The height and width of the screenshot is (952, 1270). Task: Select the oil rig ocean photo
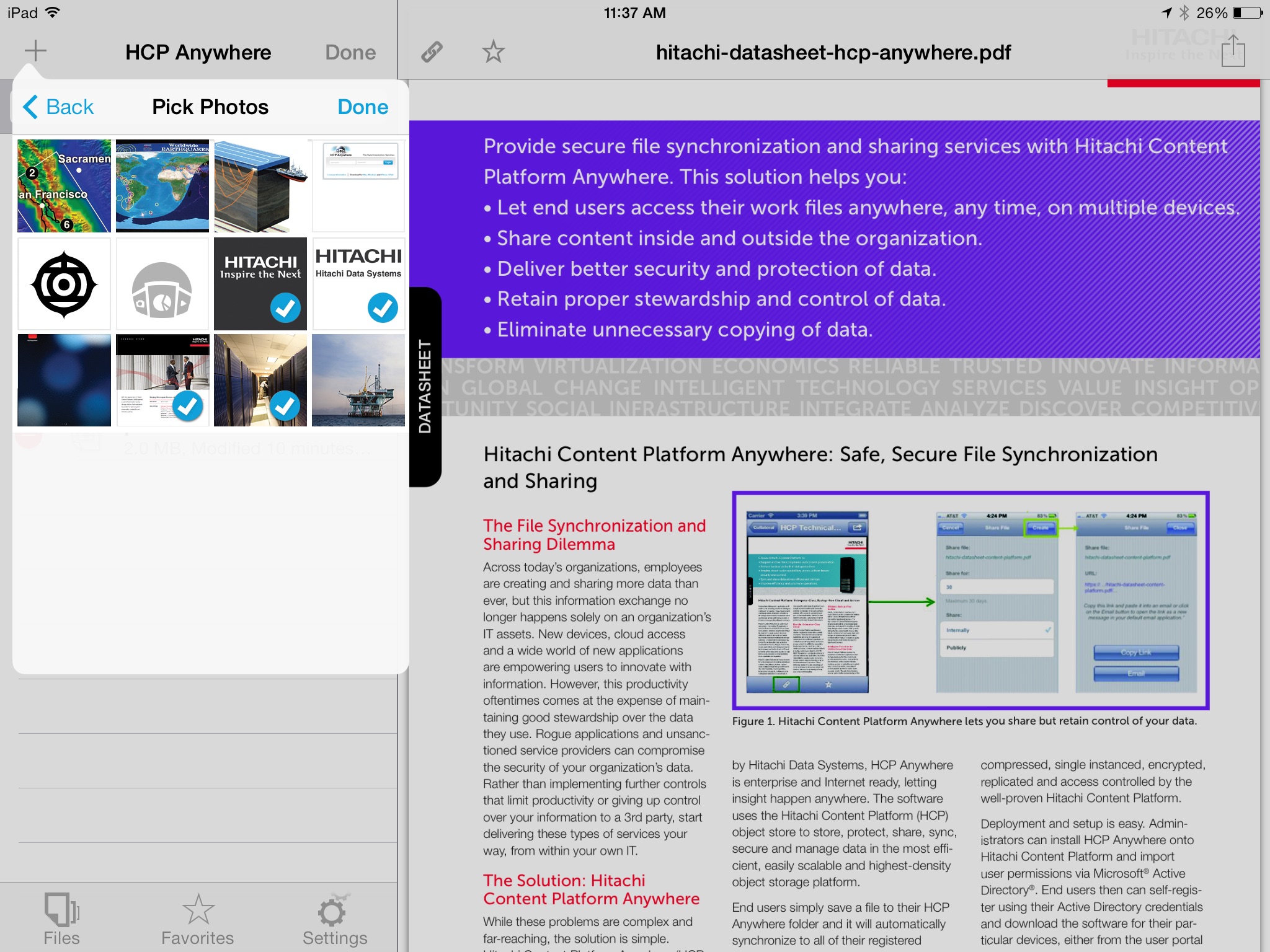(x=358, y=381)
